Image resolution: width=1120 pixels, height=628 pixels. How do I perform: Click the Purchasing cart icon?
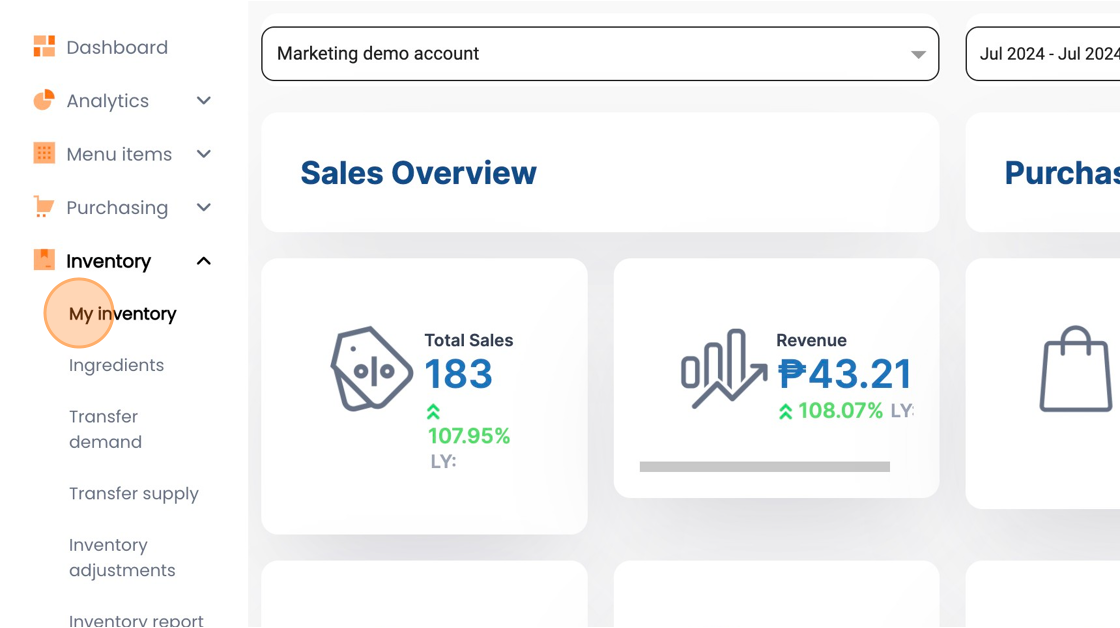tap(44, 207)
